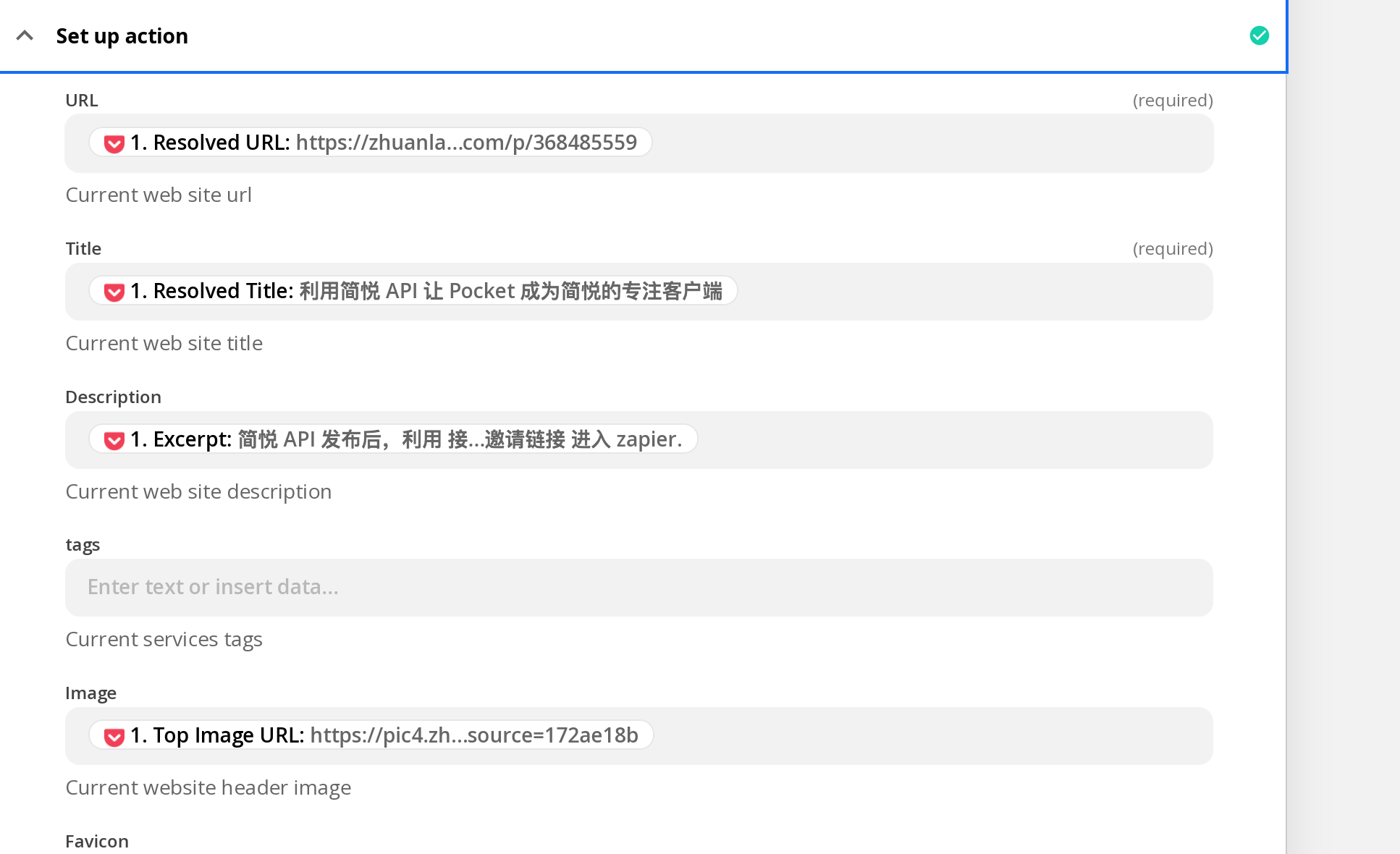Viewport: 1400px width, 854px height.
Task: Click inside the URL field after the pill
Action: pyautogui.click(x=932, y=143)
